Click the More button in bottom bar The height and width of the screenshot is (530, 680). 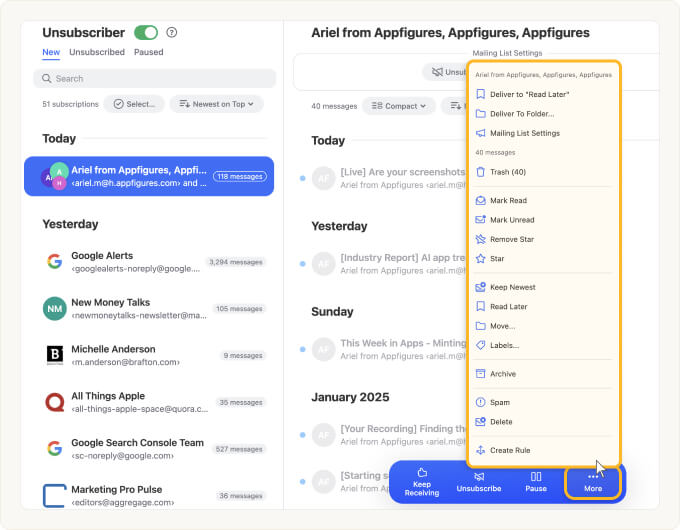(x=593, y=482)
